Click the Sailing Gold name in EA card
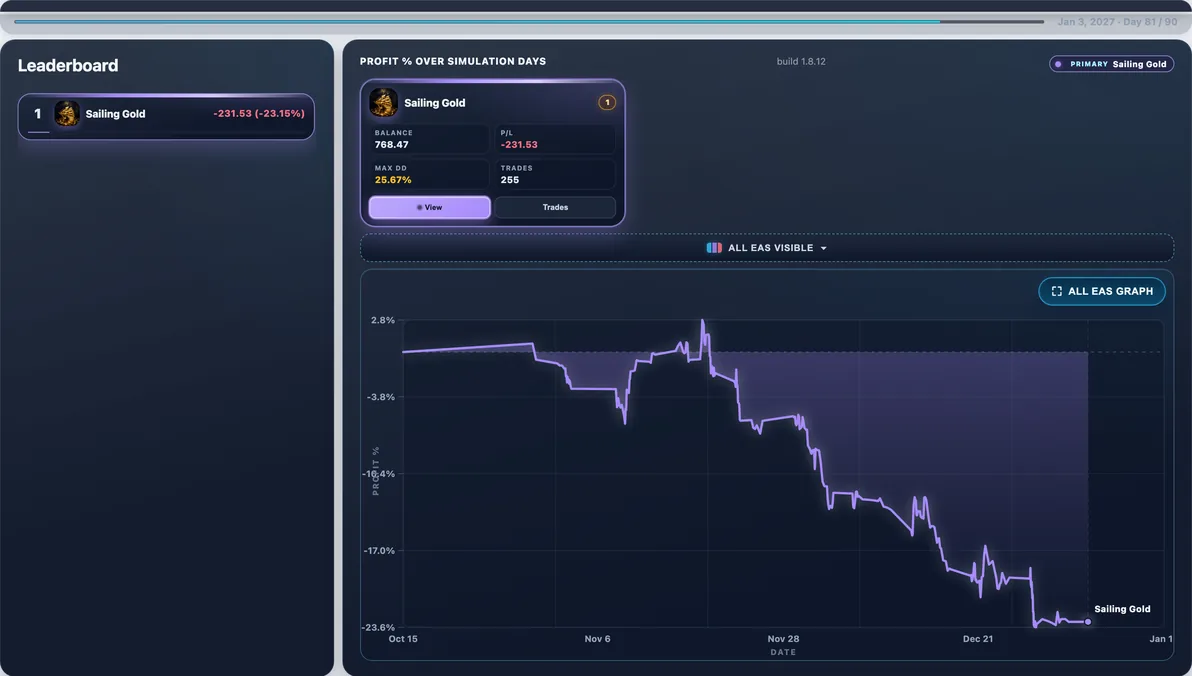This screenshot has width=1192, height=676. click(x=435, y=103)
